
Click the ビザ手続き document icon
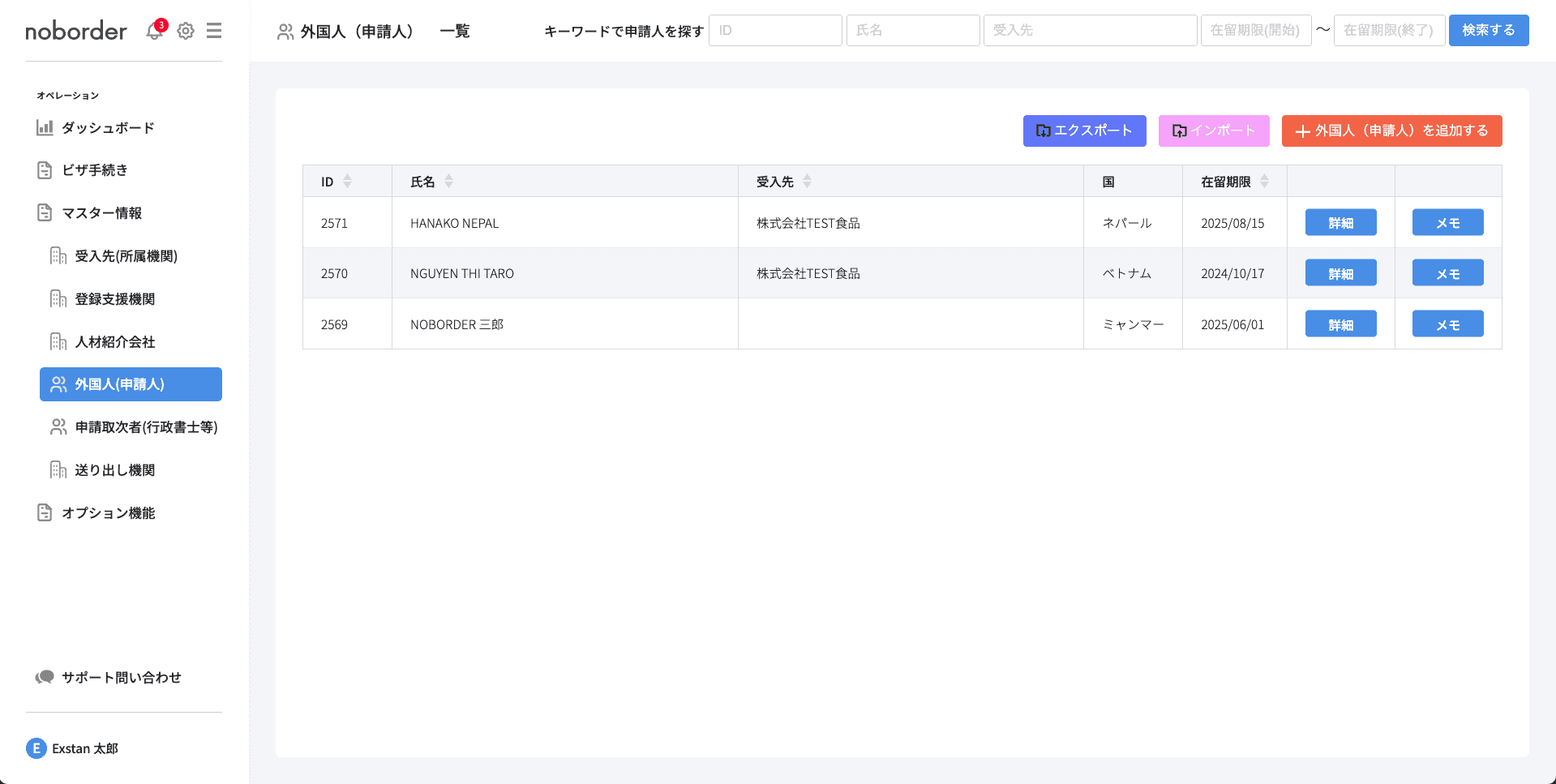tap(45, 170)
